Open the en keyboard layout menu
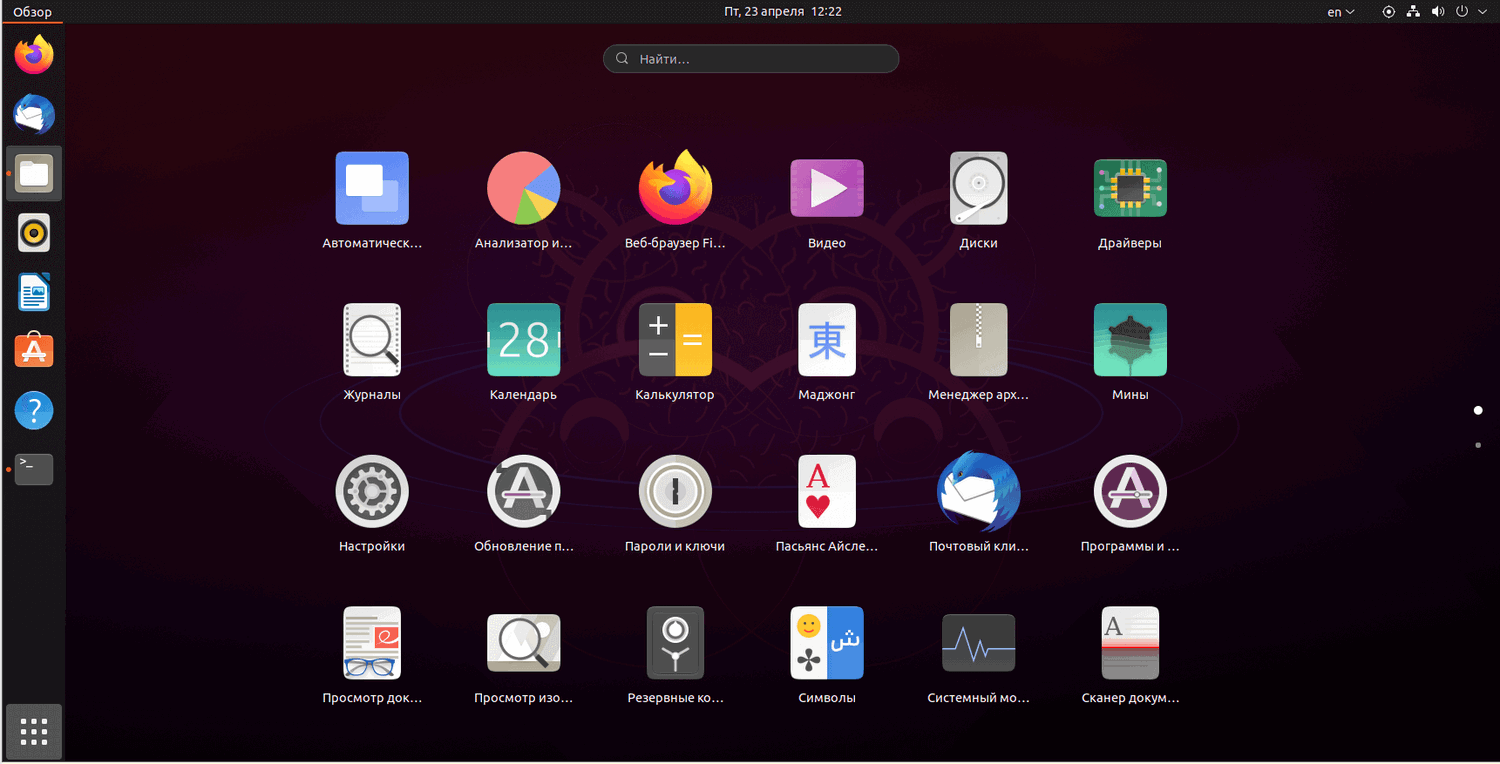Image resolution: width=1500 pixels, height=764 pixels. [1341, 12]
